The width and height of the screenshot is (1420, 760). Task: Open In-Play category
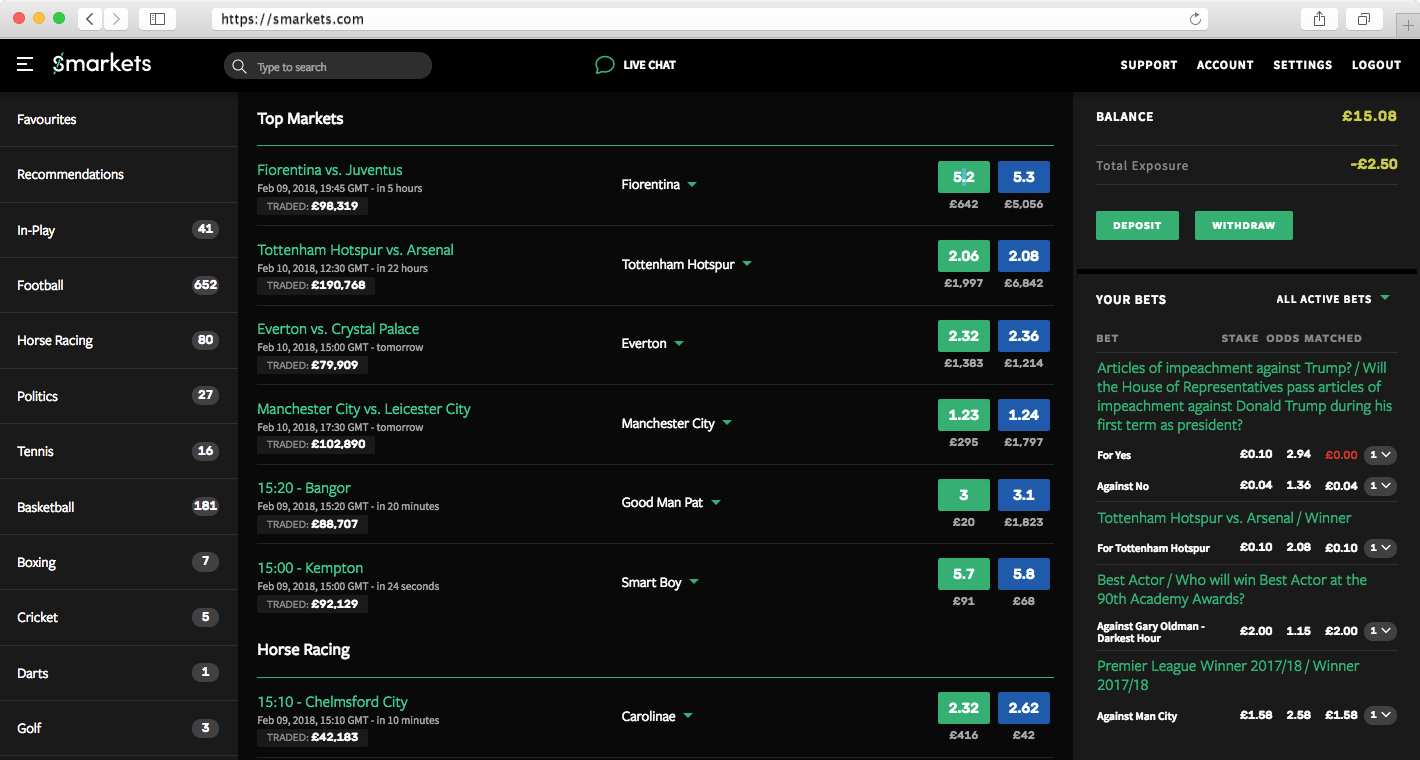tap(119, 230)
